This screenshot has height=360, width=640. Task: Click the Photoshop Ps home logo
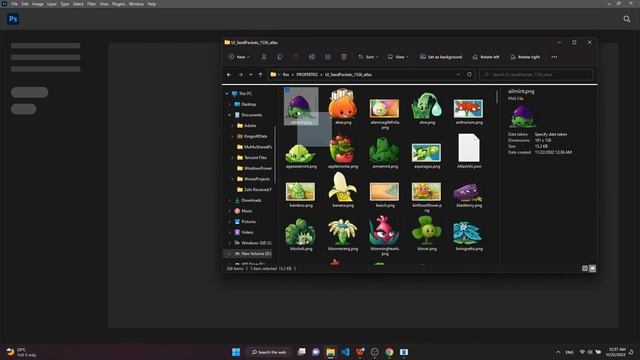click(13, 19)
